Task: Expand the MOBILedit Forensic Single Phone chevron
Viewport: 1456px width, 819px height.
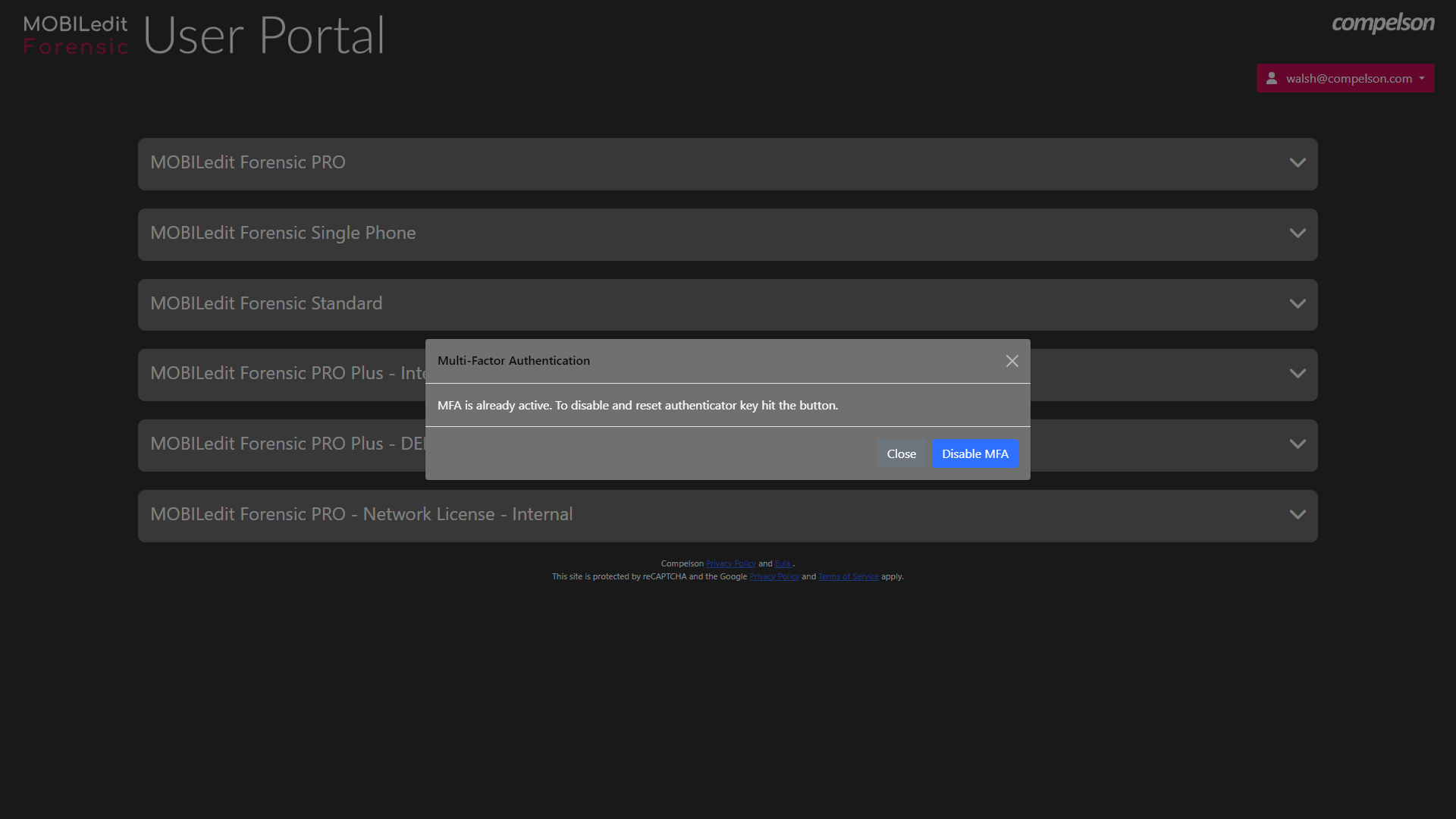Action: tap(1298, 234)
